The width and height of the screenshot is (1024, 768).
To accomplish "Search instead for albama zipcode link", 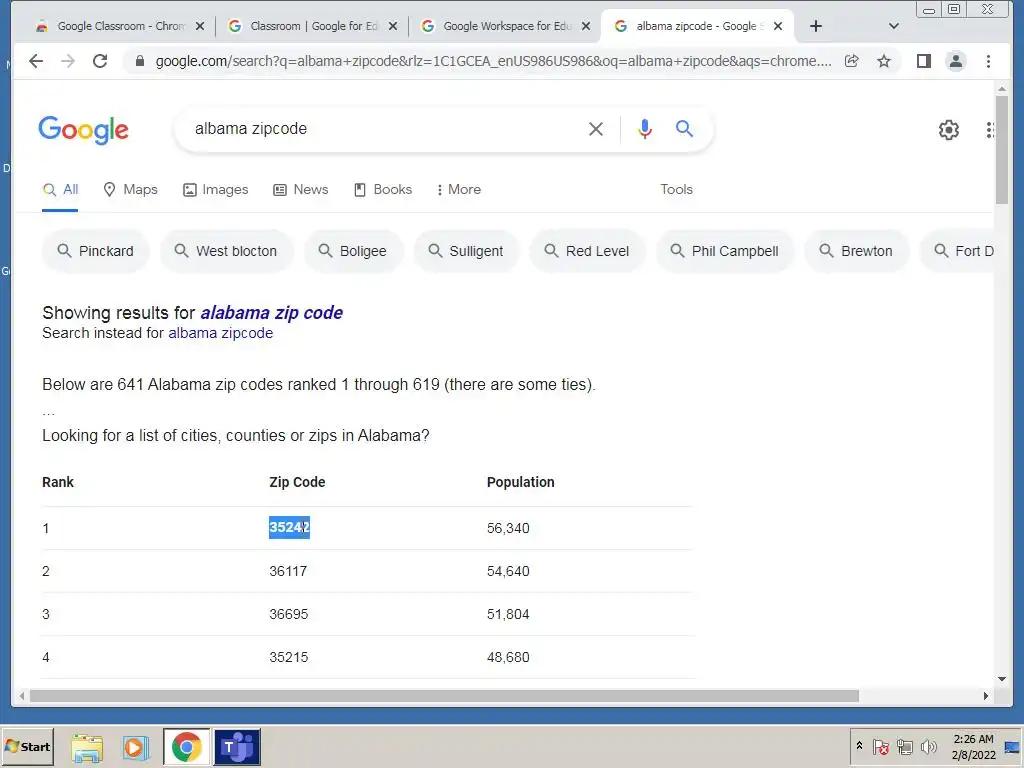I will click(x=221, y=333).
